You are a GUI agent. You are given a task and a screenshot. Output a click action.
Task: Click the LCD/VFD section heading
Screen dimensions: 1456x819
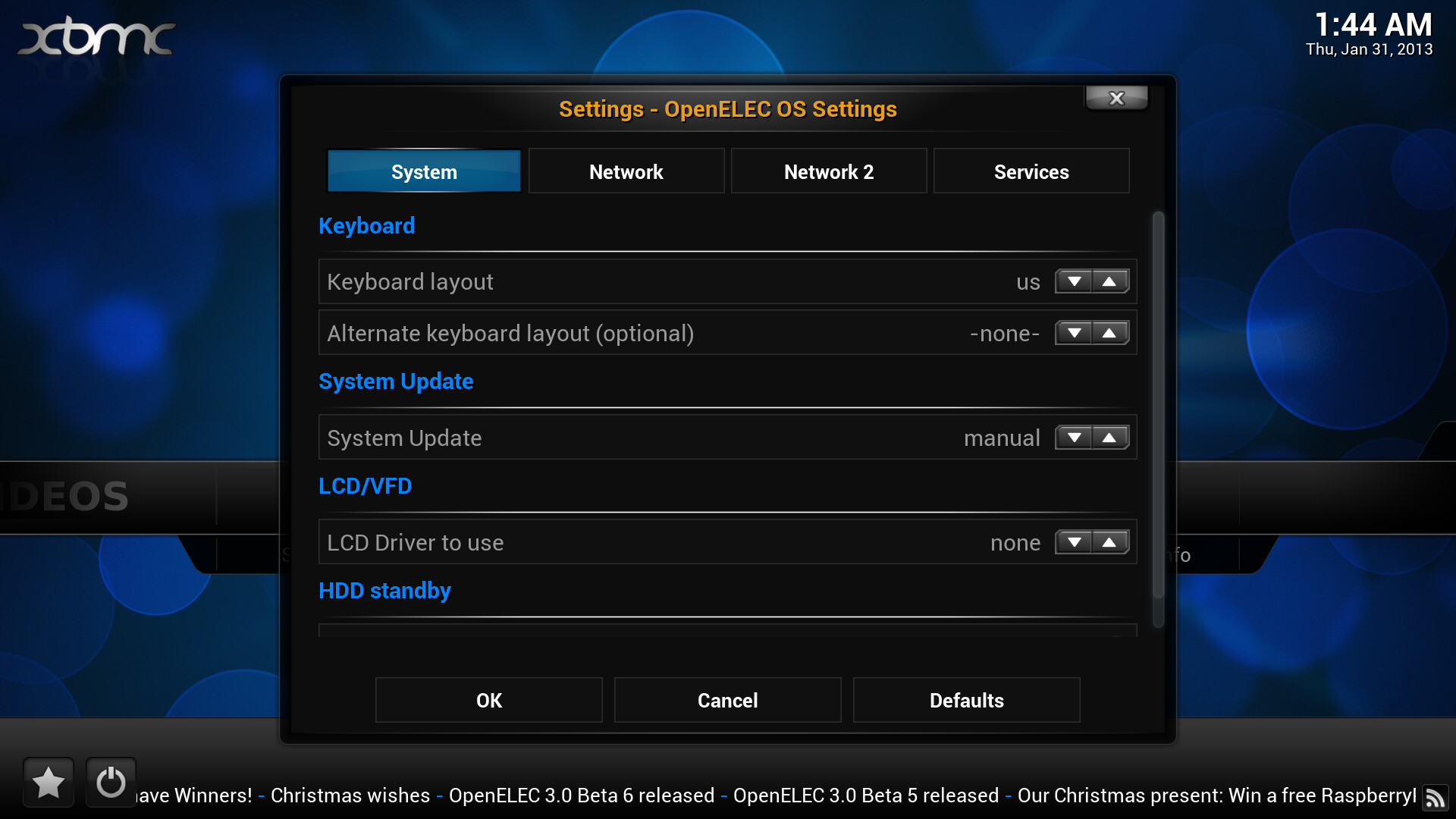click(366, 486)
